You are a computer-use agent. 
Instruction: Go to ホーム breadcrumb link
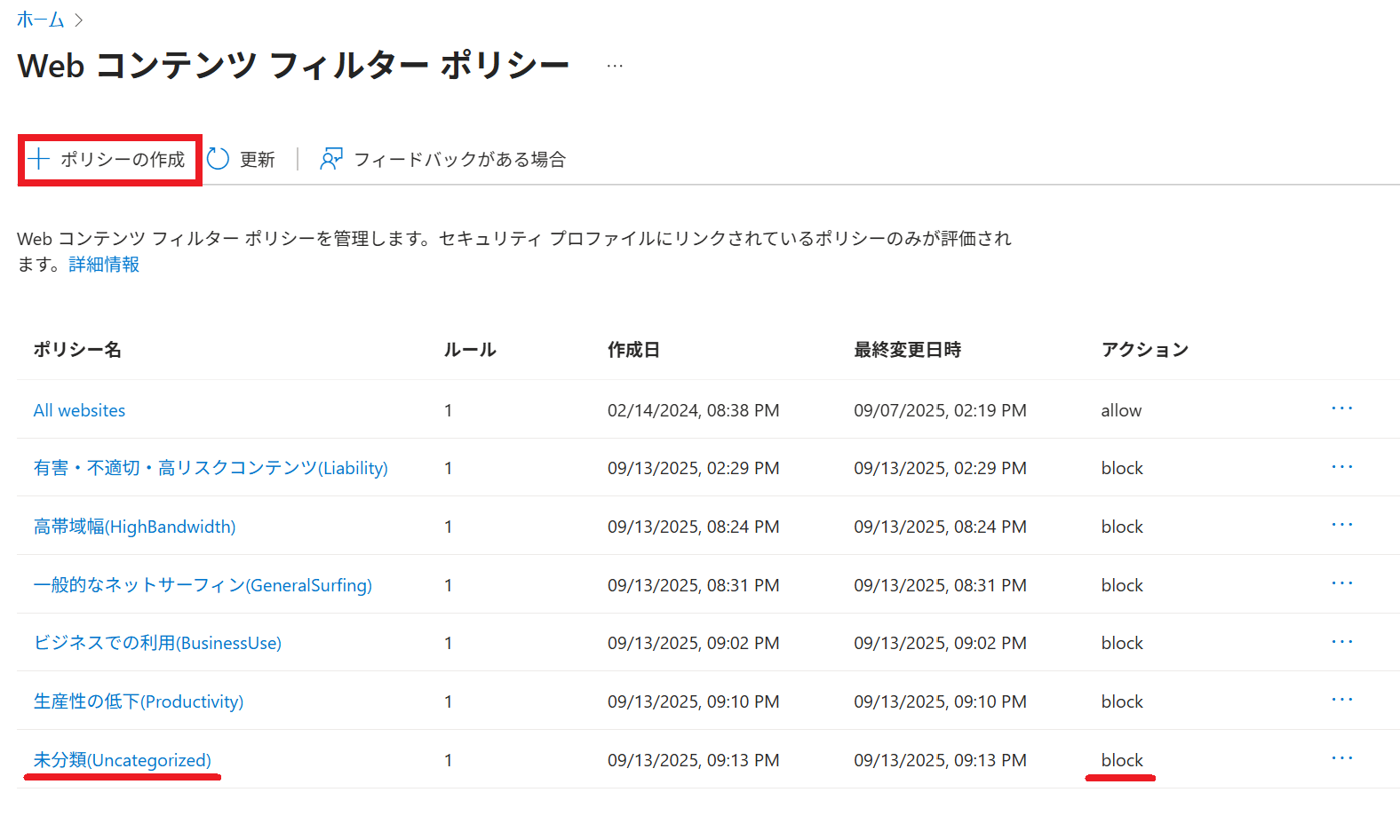tap(41, 20)
